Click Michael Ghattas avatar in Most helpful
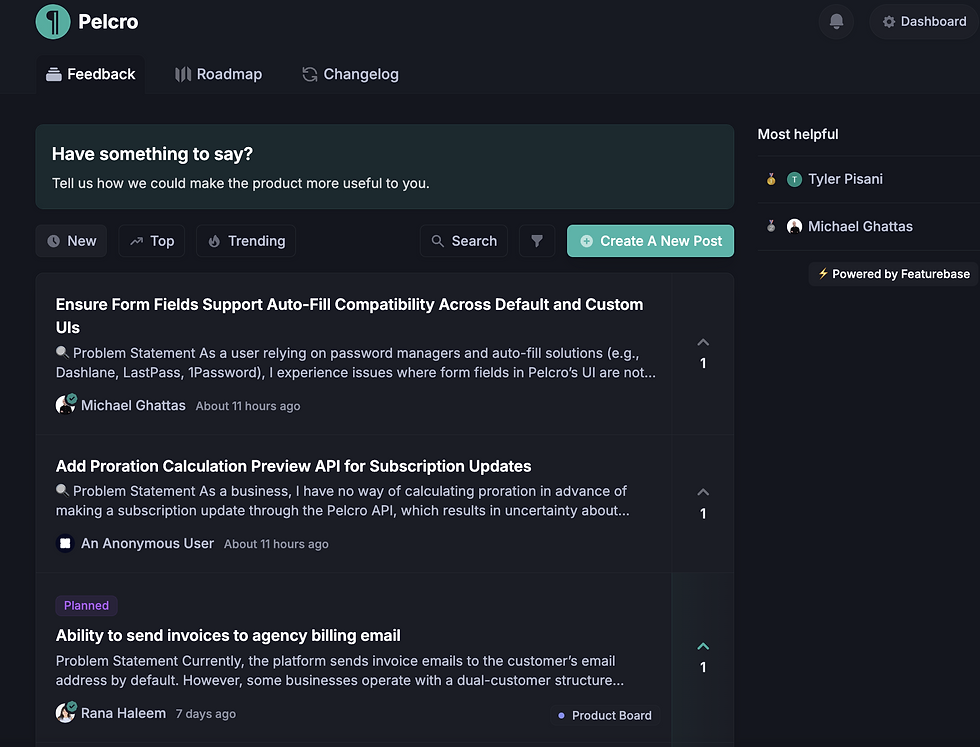Viewport: 980px width, 747px height. [x=794, y=226]
